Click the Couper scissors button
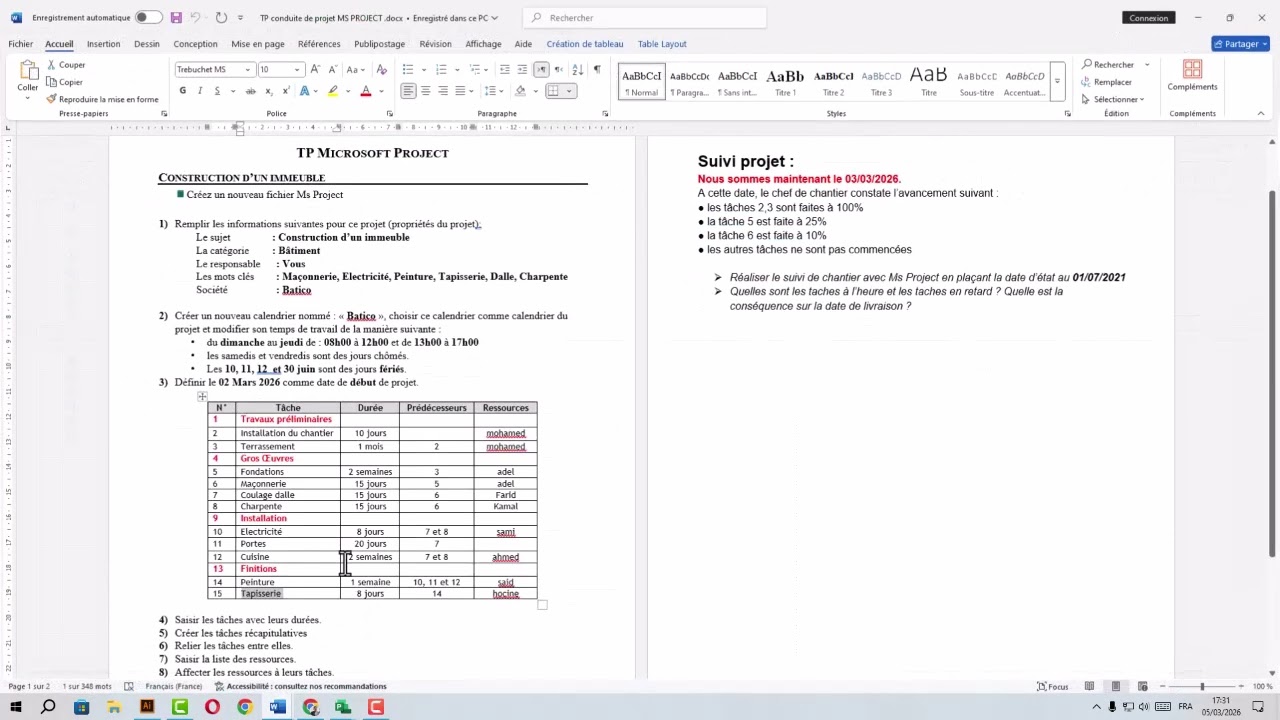 click(66, 65)
